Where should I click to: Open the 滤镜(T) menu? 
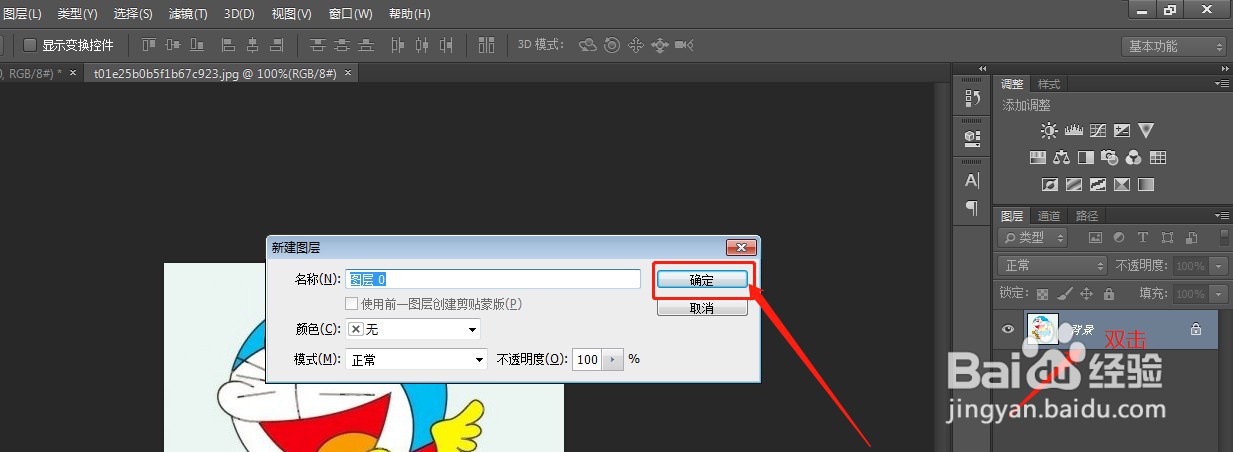[188, 14]
